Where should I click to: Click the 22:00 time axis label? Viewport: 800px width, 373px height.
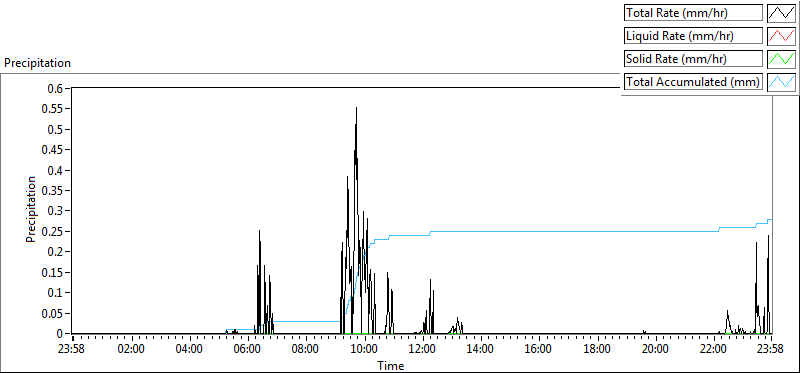(x=713, y=350)
